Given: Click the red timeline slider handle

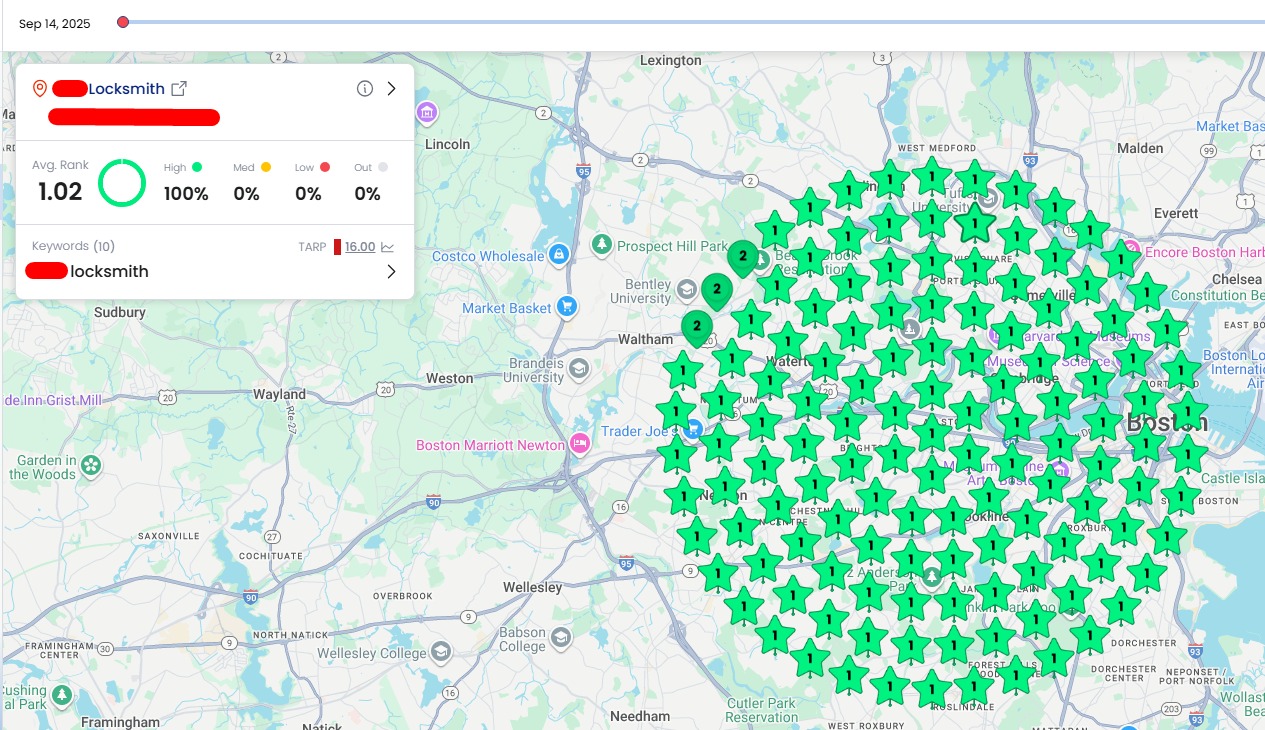Looking at the screenshot, I should (123, 22).
